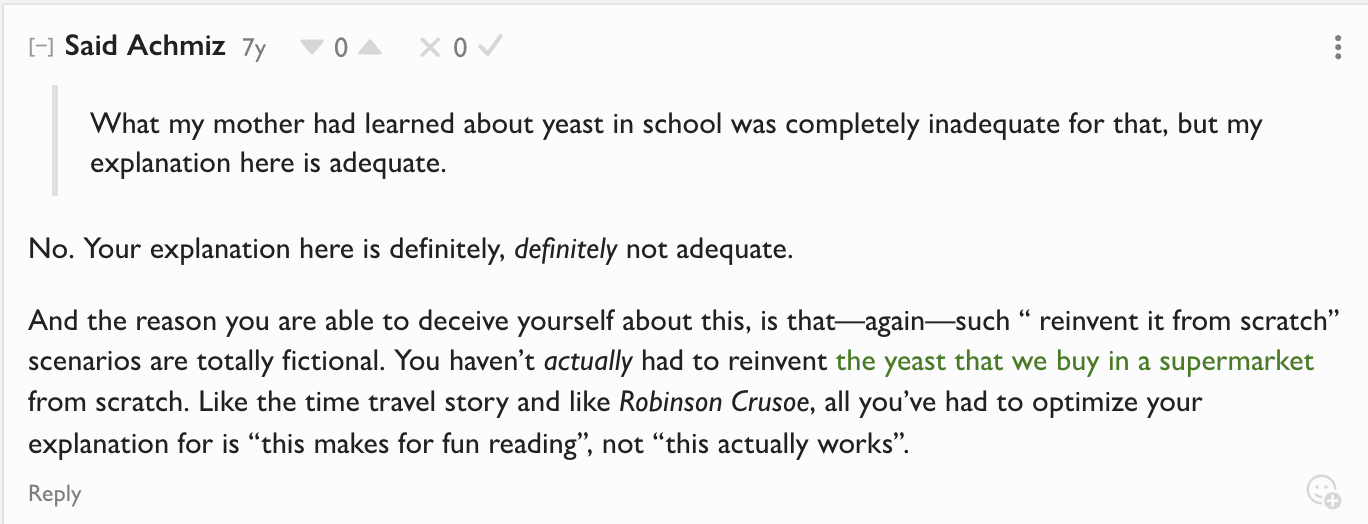Click the italic word "definitely"

[x=565, y=249]
